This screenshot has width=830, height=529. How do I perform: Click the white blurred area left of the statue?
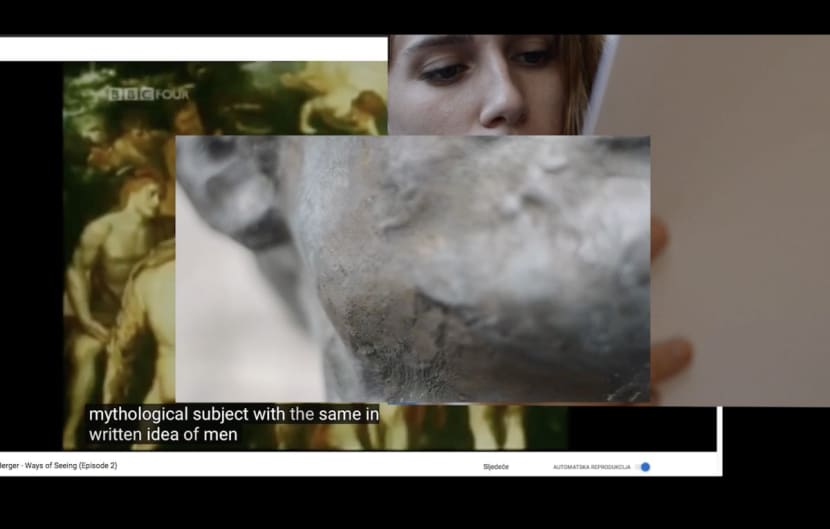point(230,320)
